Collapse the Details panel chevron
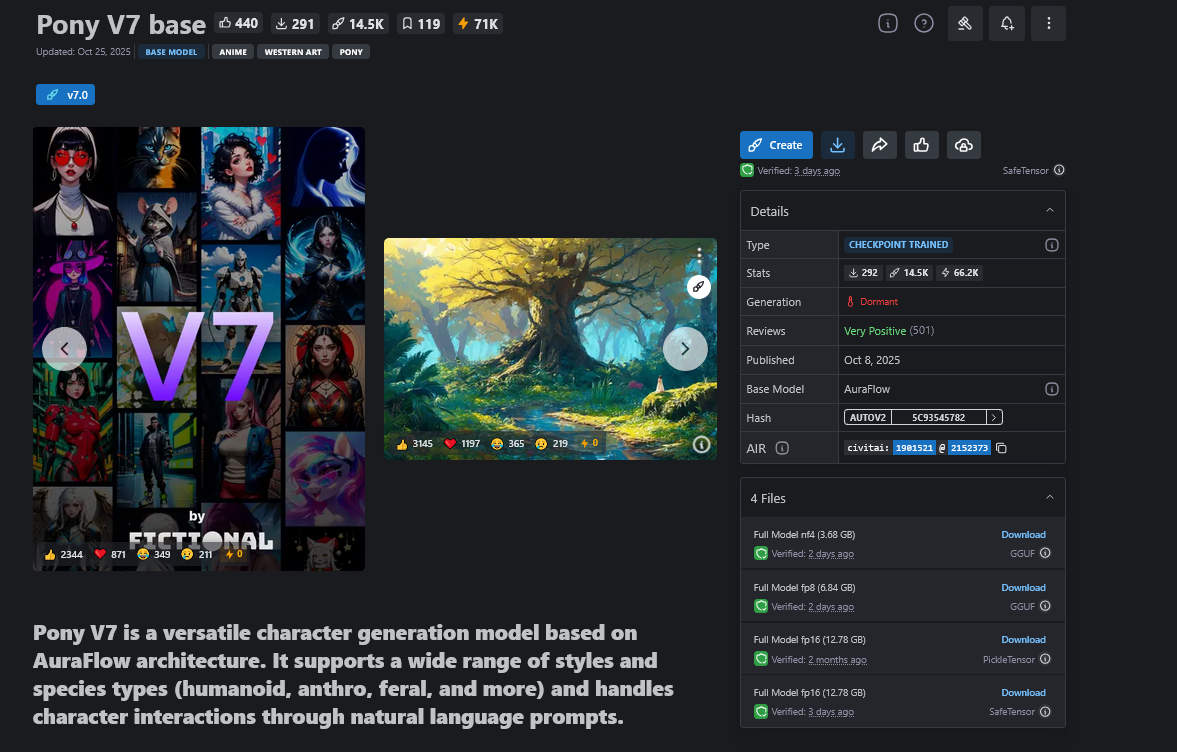Viewport: 1177px width, 752px height. [1050, 211]
